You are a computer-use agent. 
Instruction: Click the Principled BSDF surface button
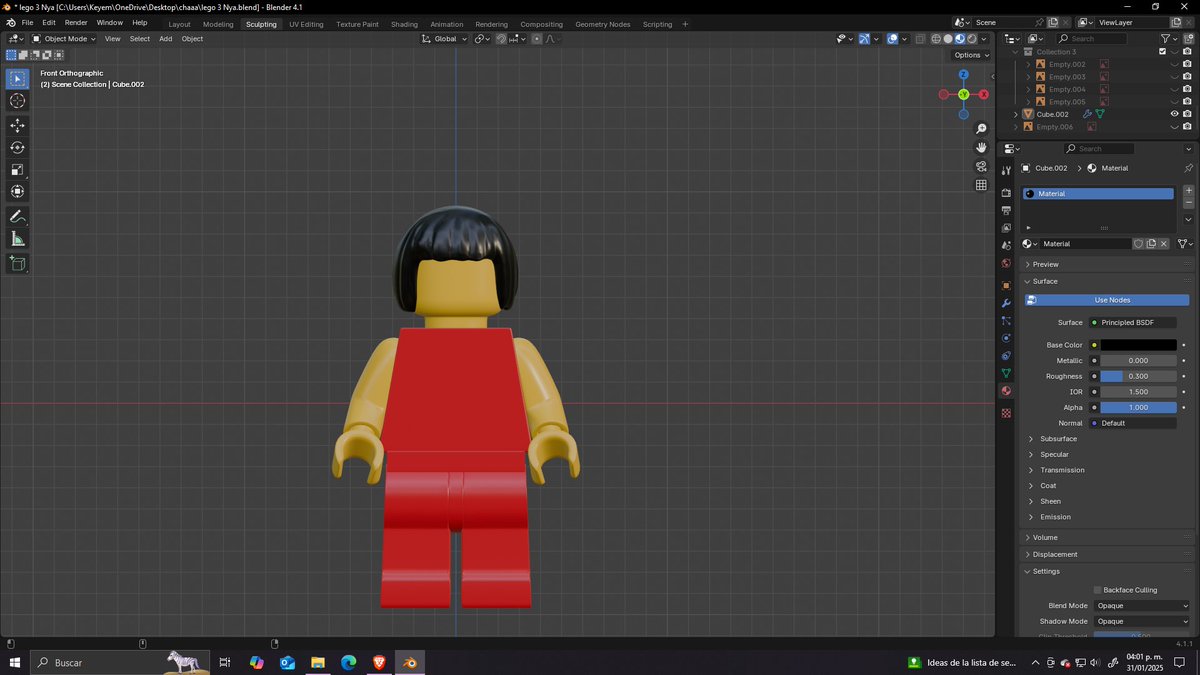[x=1133, y=323]
